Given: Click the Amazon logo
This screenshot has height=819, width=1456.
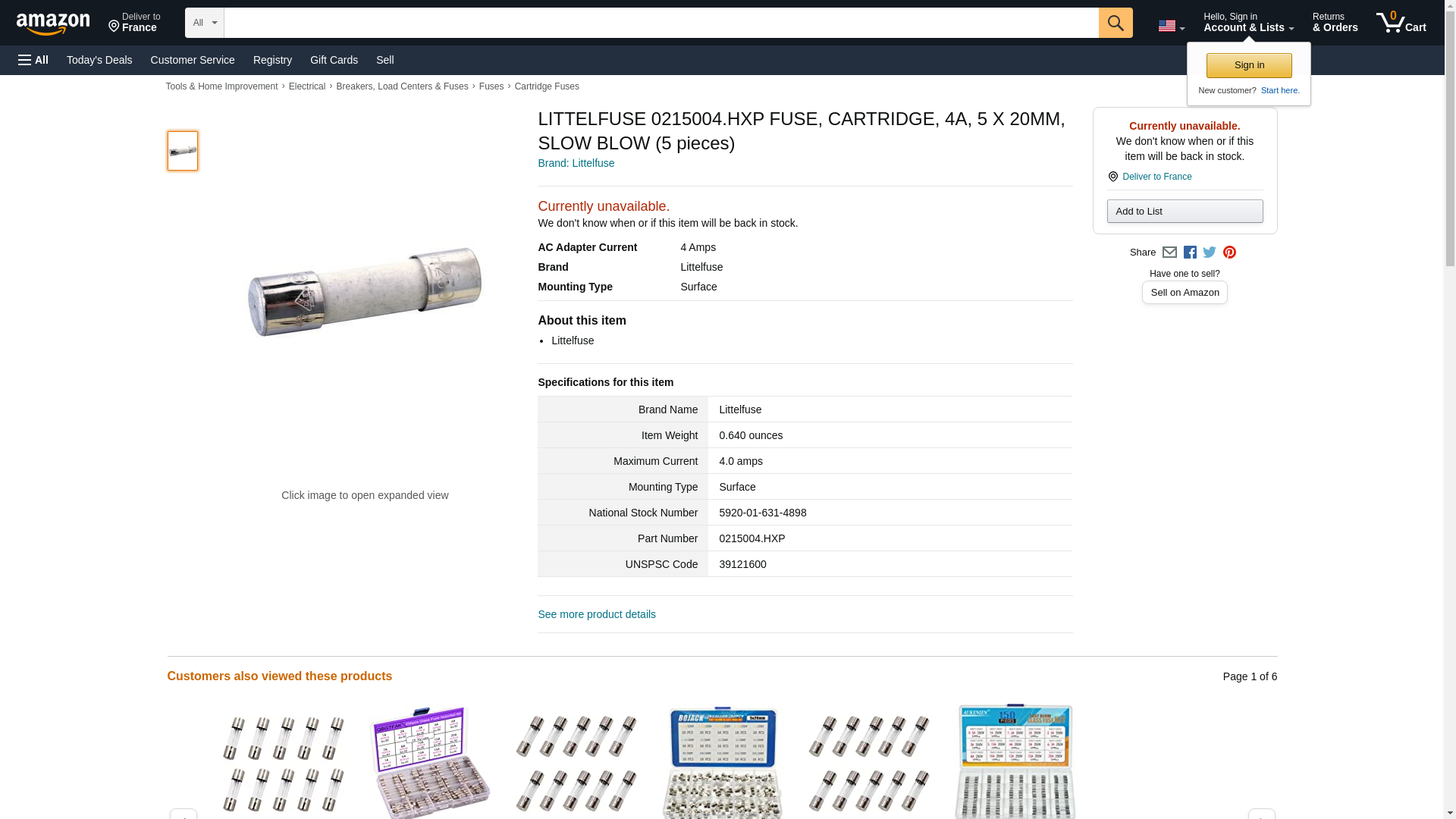Looking at the screenshot, I should pos(53,24).
